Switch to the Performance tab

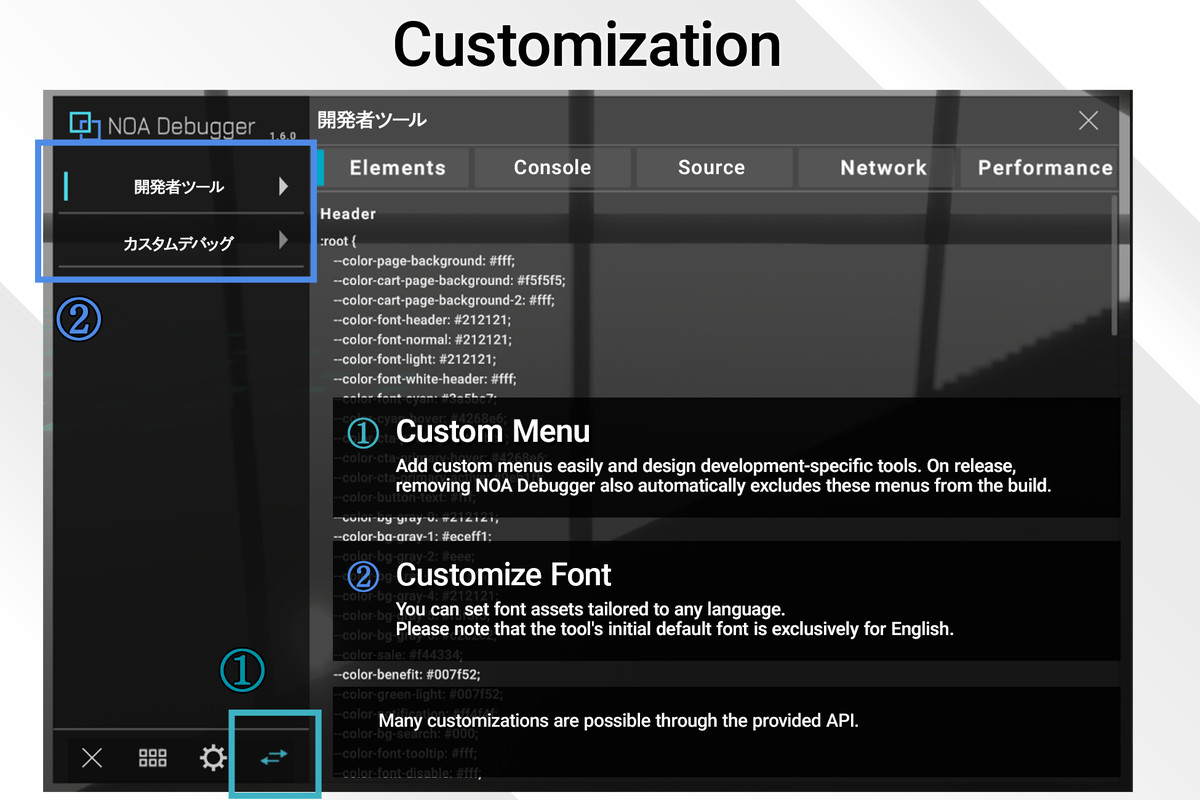(1044, 168)
